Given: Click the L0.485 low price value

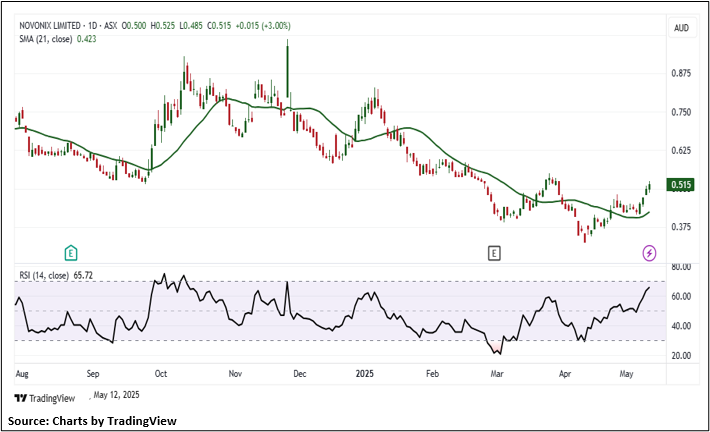Looking at the screenshot, I should coord(191,26).
